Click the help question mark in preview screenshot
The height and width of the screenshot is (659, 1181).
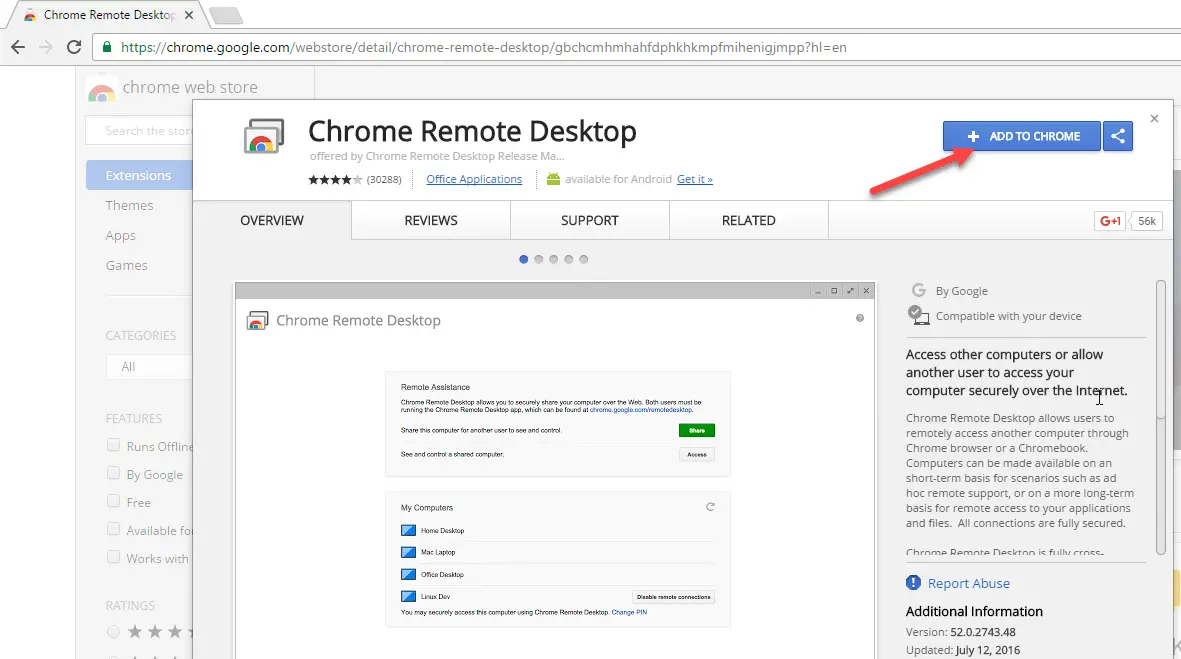coord(859,318)
